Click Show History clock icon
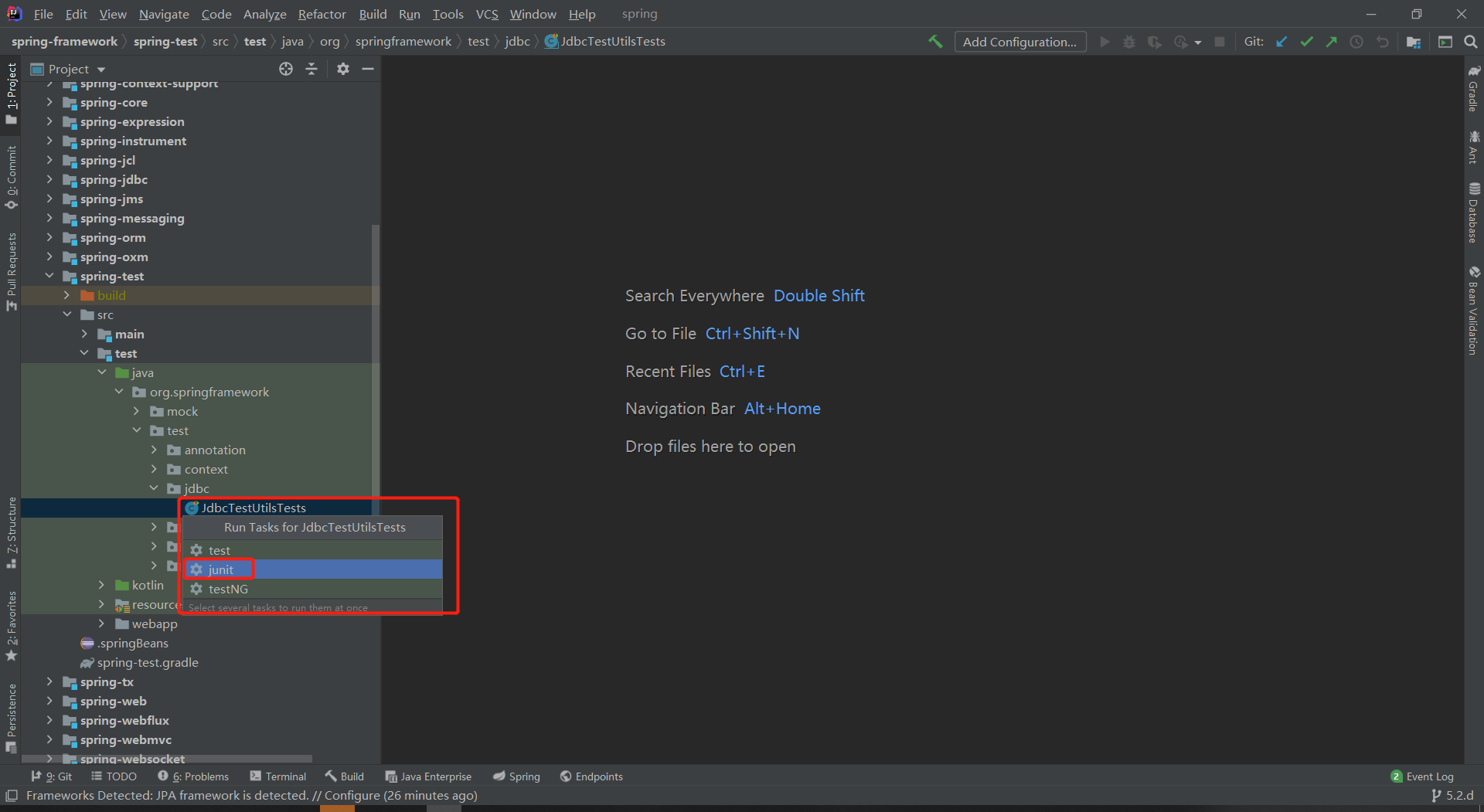Viewport: 1484px width, 812px height. coord(1356,42)
